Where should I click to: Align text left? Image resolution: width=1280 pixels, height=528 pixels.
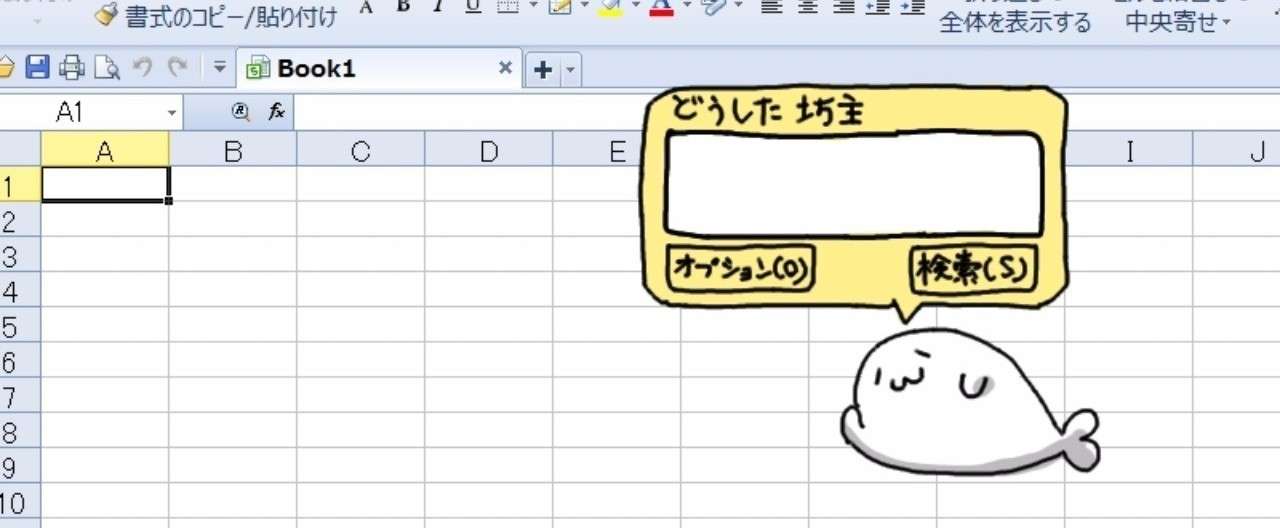[x=770, y=6]
